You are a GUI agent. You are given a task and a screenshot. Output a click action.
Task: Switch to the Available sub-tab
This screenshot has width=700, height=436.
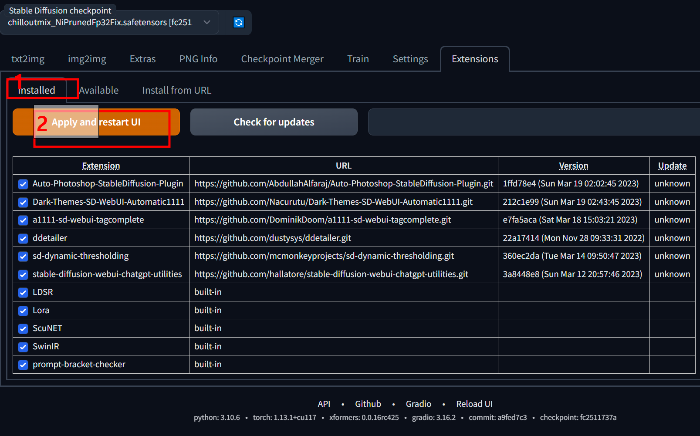click(x=99, y=90)
